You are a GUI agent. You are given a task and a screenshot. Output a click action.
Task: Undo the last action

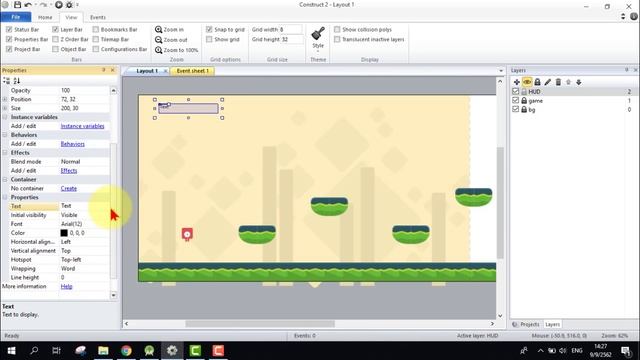pos(28,5)
